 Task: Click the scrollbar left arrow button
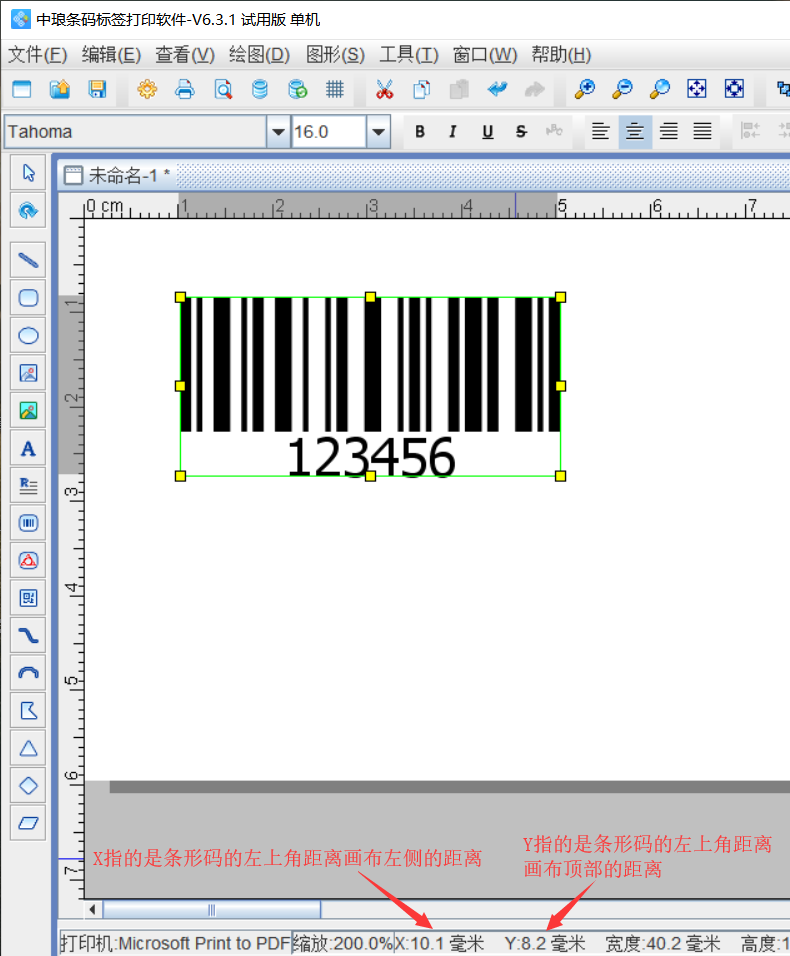pos(93,910)
